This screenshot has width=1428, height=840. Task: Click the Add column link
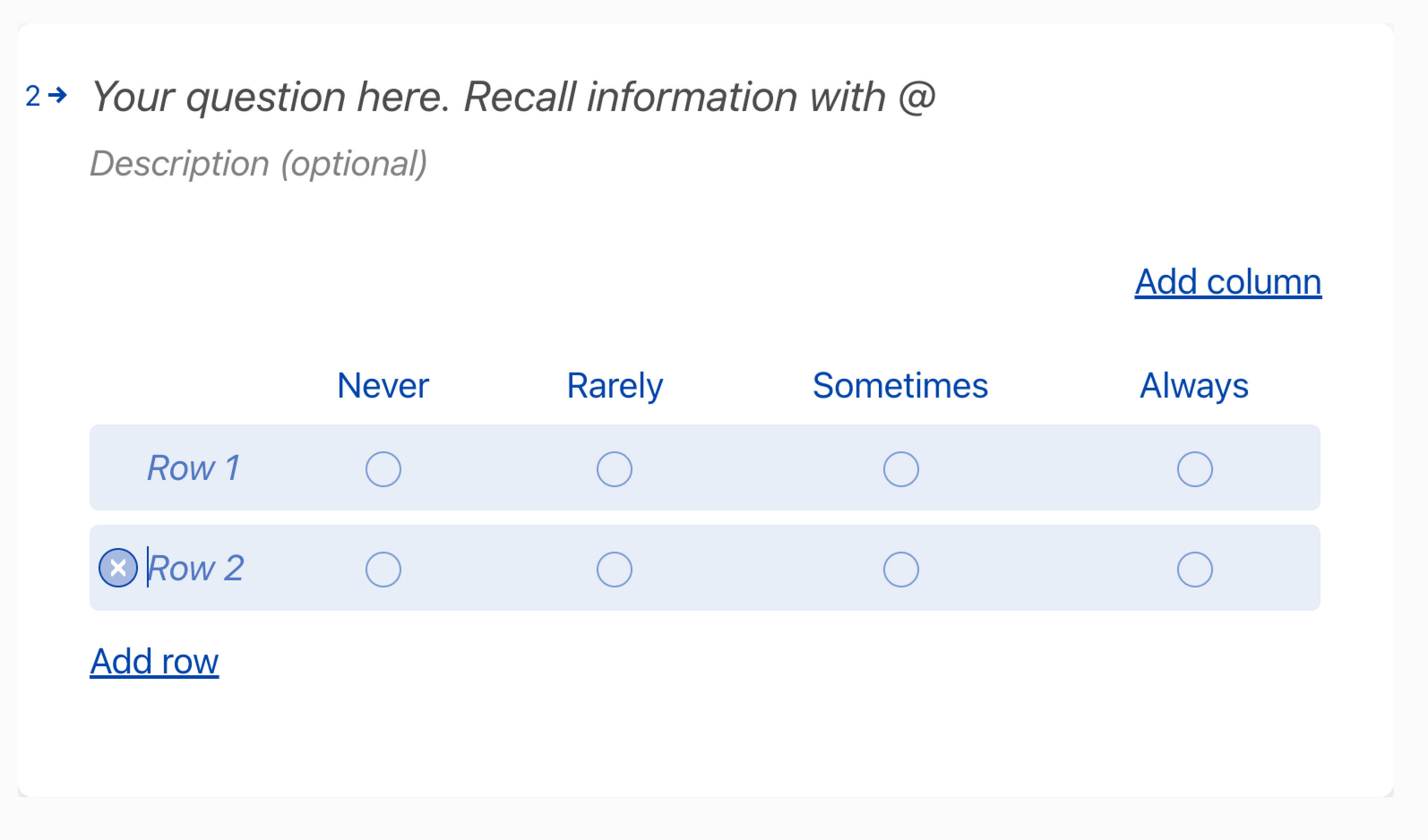point(1227,282)
